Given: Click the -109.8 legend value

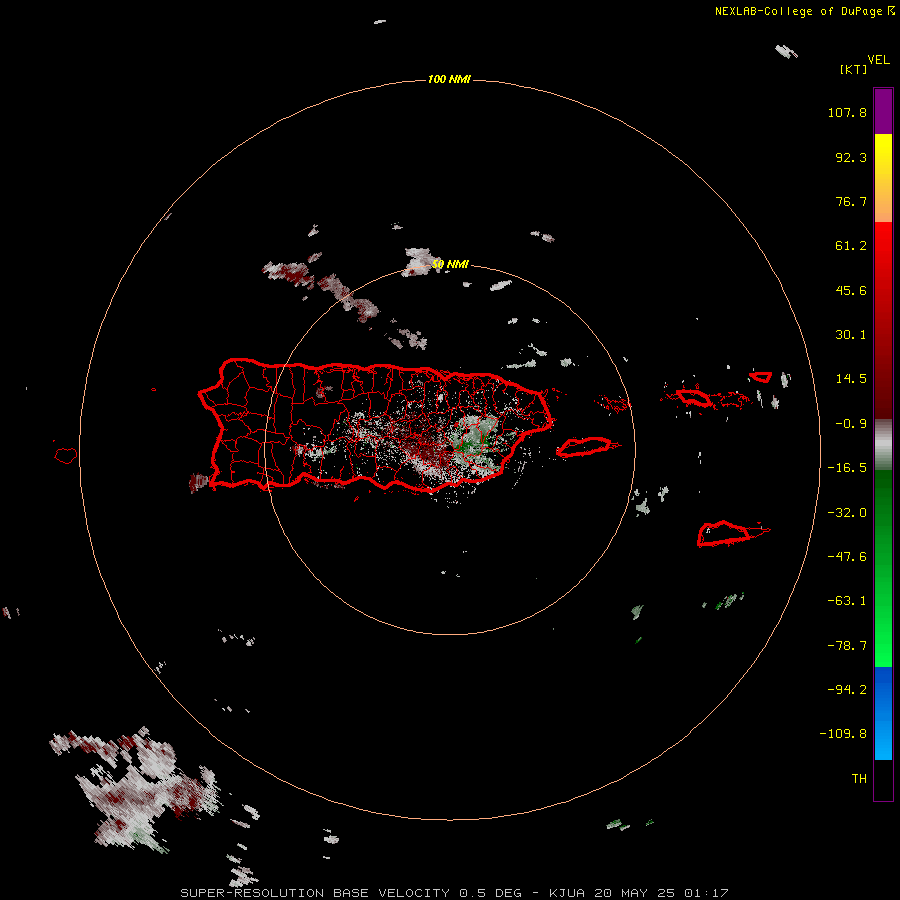Looking at the screenshot, I should tap(843, 734).
